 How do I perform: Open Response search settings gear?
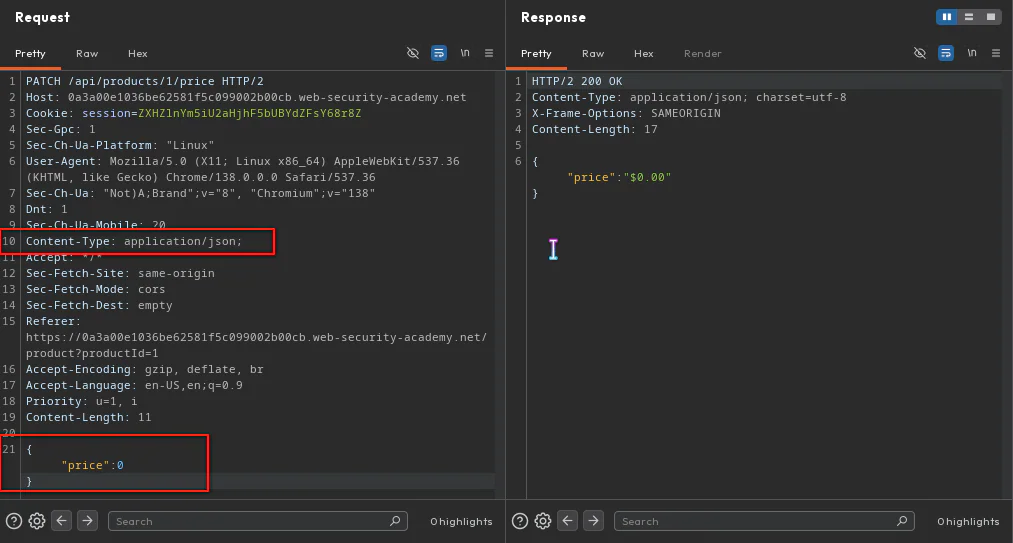(x=543, y=521)
